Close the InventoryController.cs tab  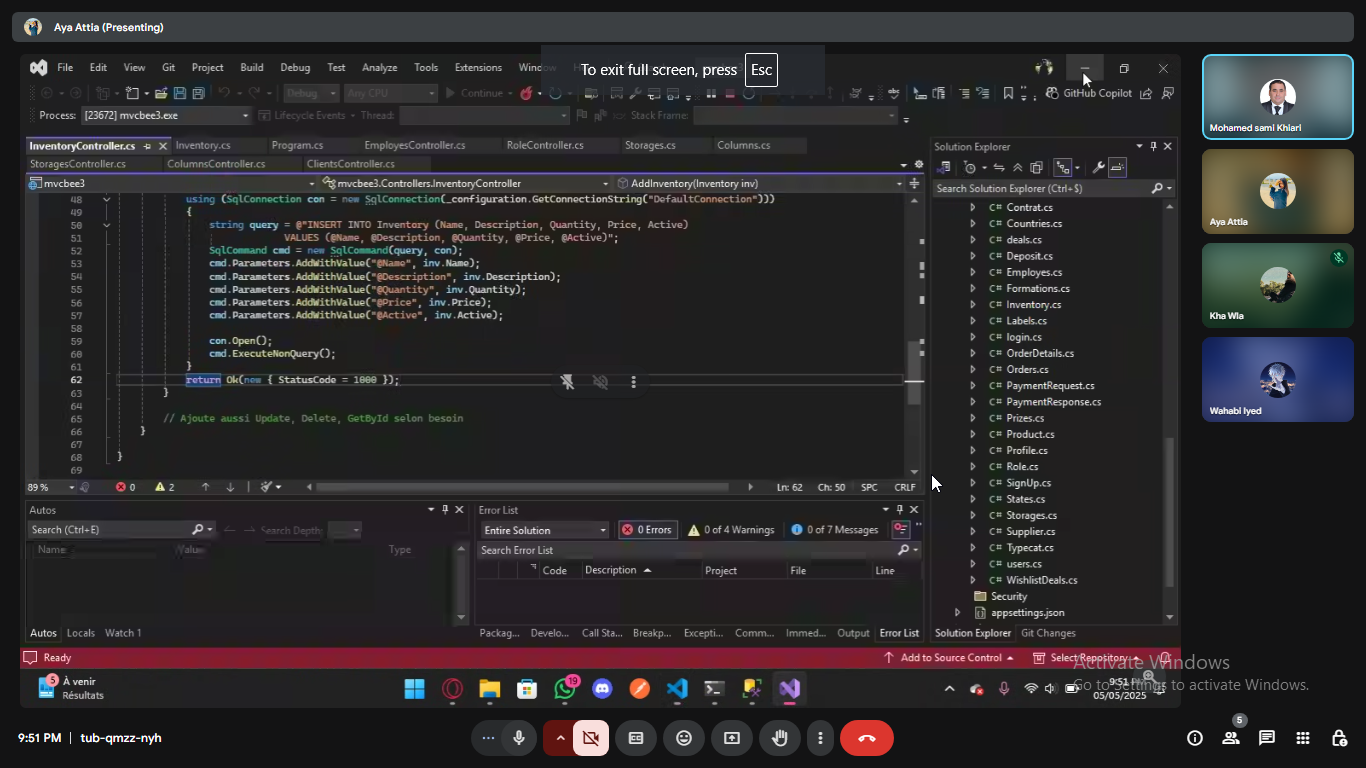coord(161,146)
